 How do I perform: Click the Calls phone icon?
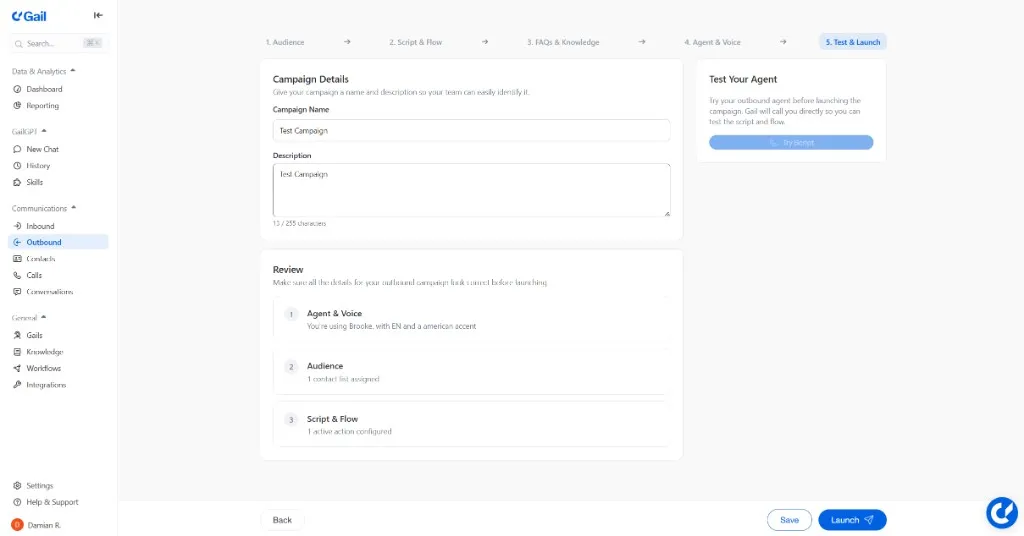click(x=17, y=276)
